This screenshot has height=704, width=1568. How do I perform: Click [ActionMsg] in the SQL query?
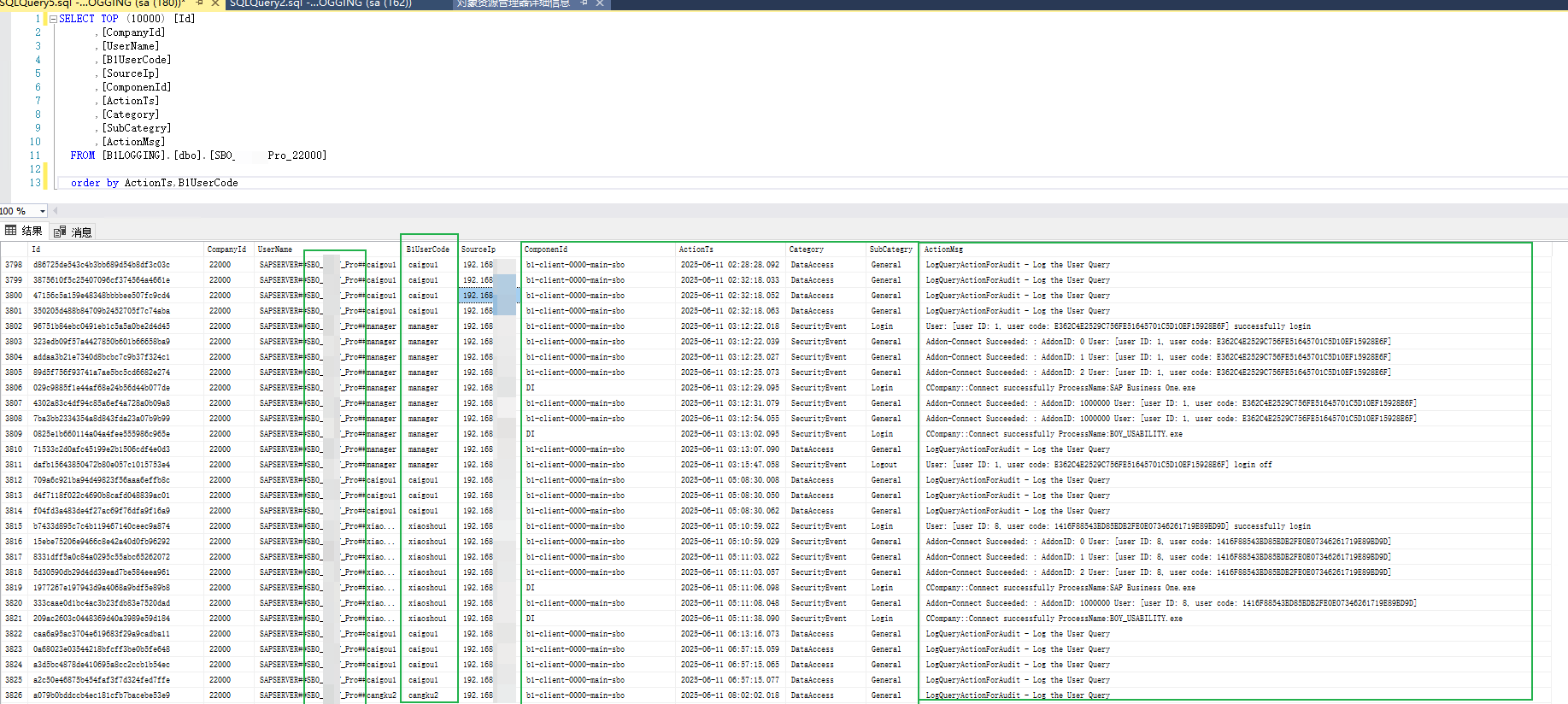(x=134, y=142)
